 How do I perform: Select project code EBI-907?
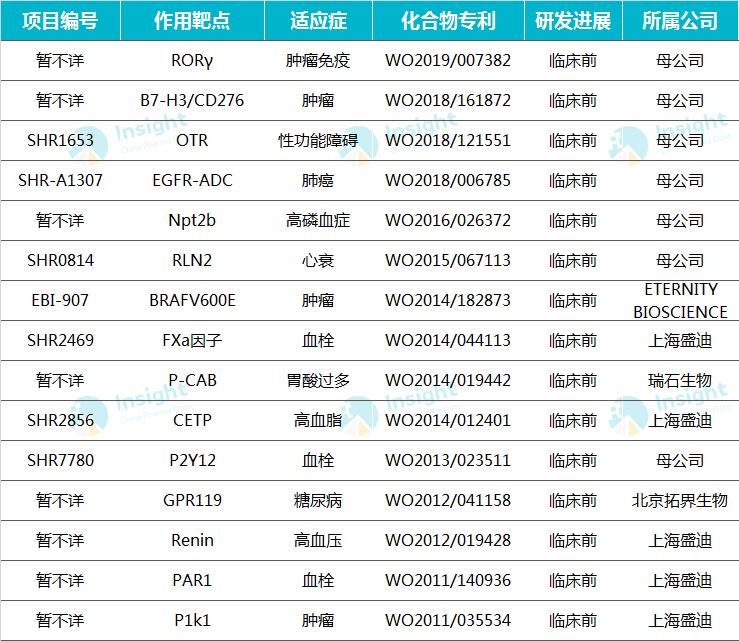[x=60, y=301]
